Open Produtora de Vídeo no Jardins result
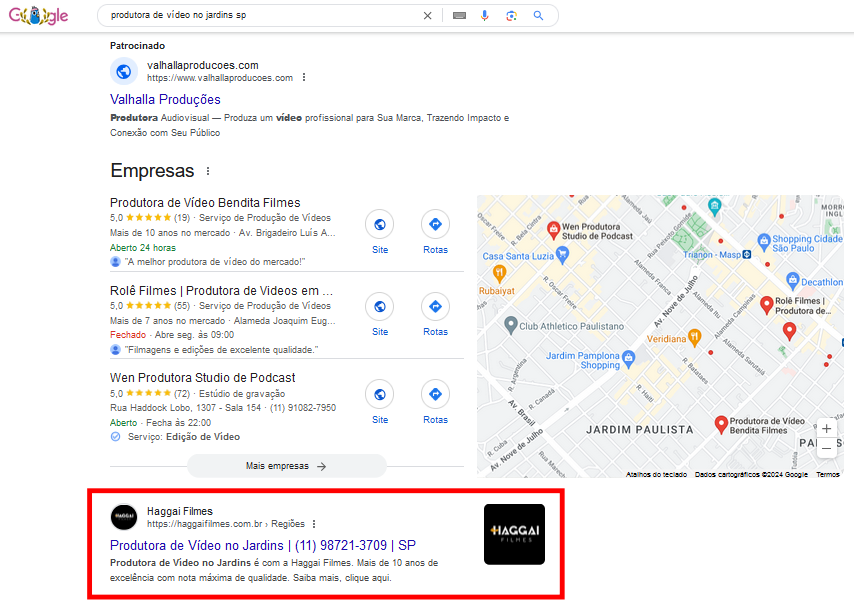The image size is (854, 606). click(x=262, y=546)
